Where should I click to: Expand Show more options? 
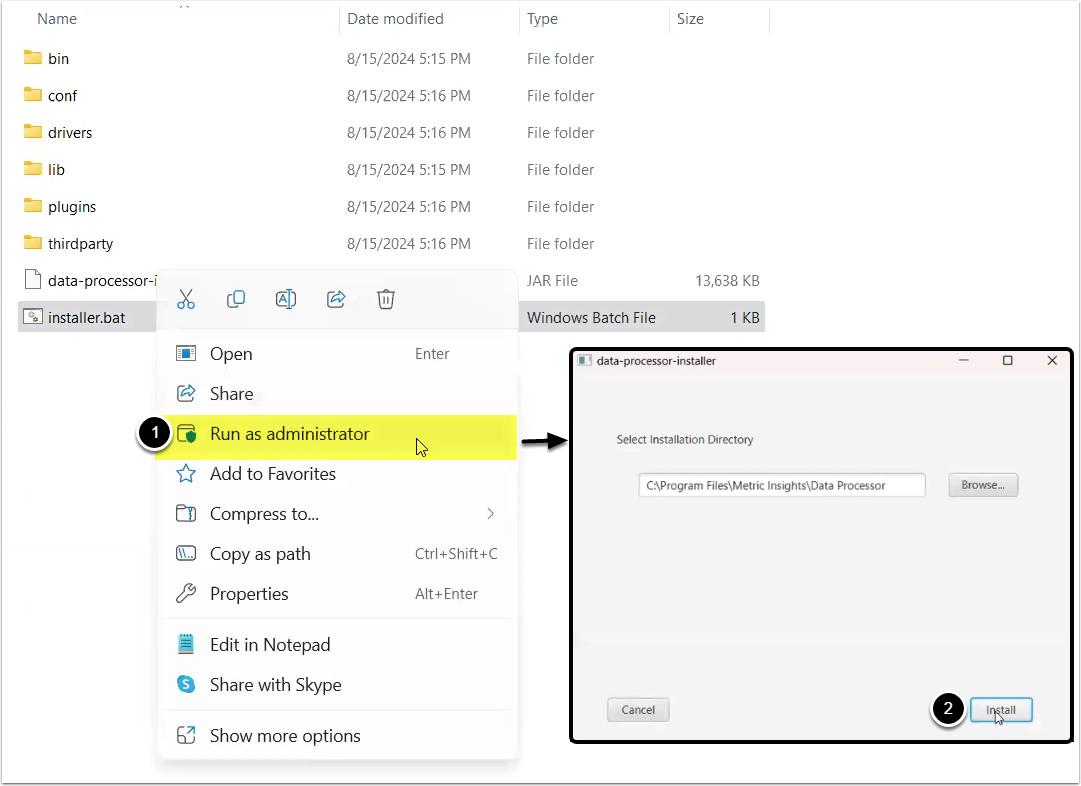tap(284, 736)
